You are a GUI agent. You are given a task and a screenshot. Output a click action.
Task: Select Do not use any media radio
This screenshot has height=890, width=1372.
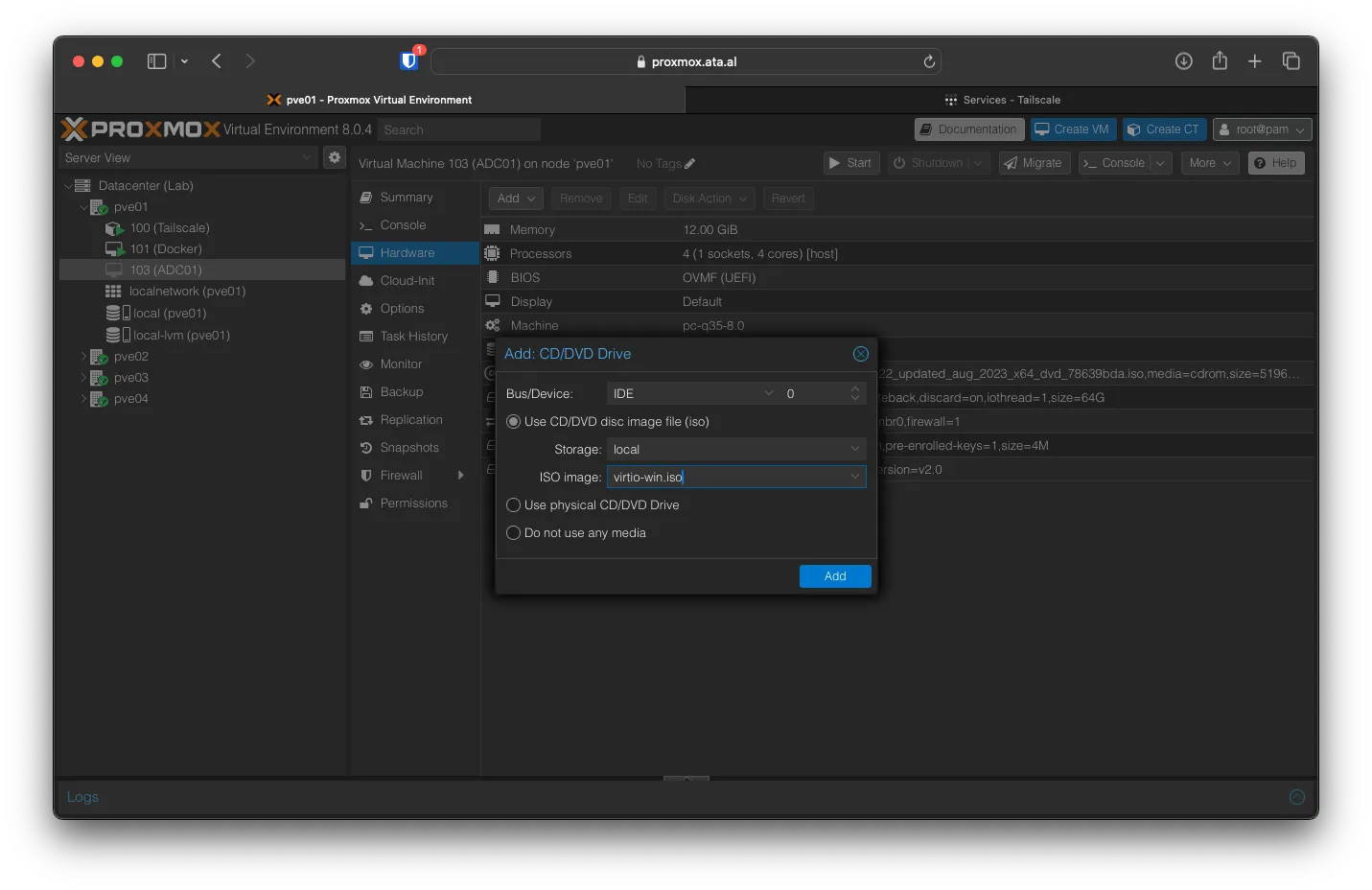[514, 533]
